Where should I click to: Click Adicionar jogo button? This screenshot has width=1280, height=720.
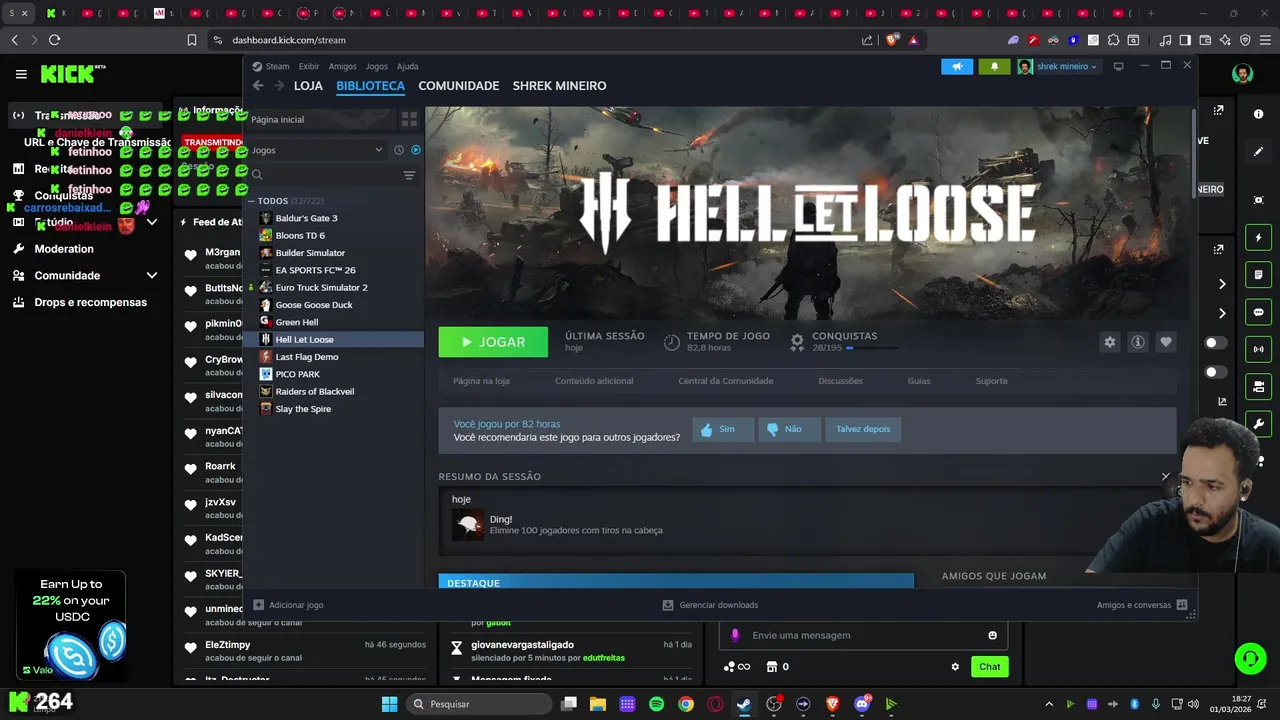288,605
